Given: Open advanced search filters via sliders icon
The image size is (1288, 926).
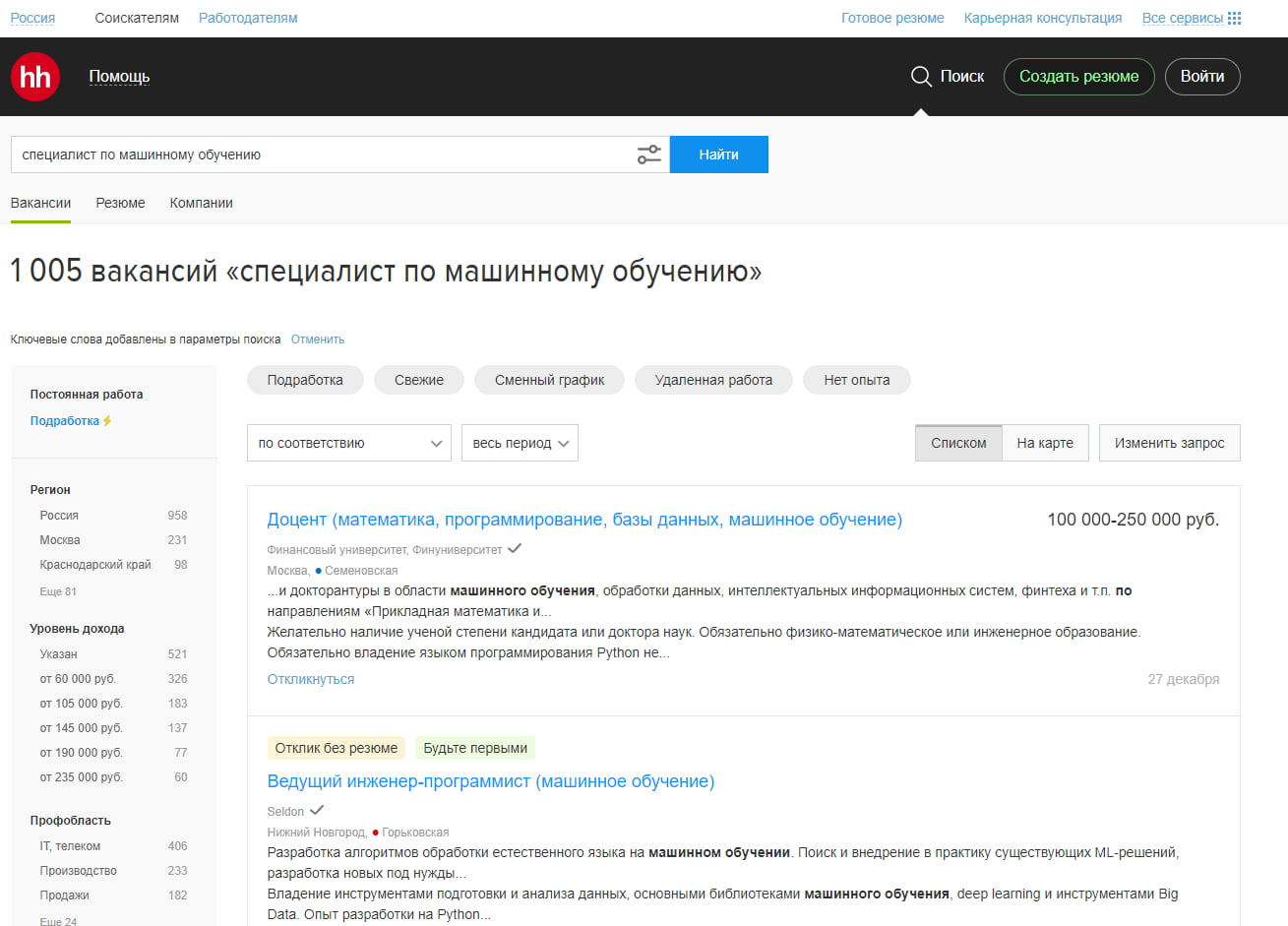Looking at the screenshot, I should tap(648, 154).
